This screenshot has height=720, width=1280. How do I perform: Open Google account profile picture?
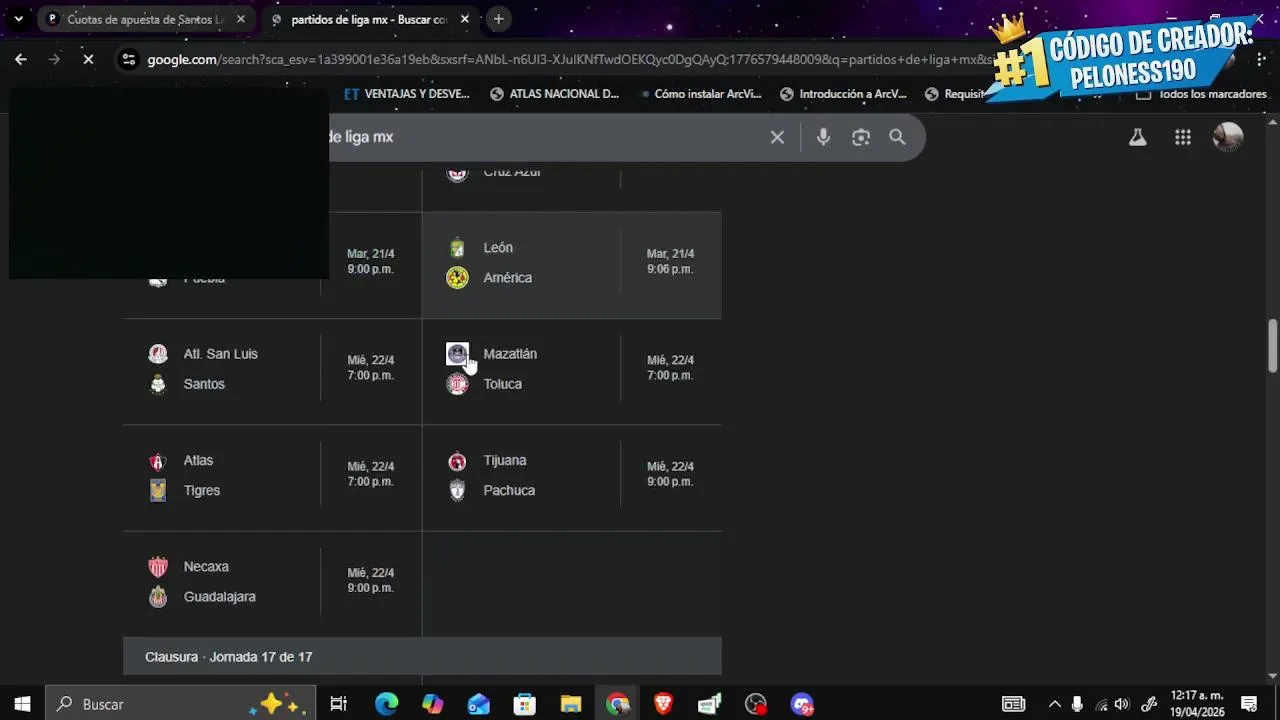pos(1228,137)
